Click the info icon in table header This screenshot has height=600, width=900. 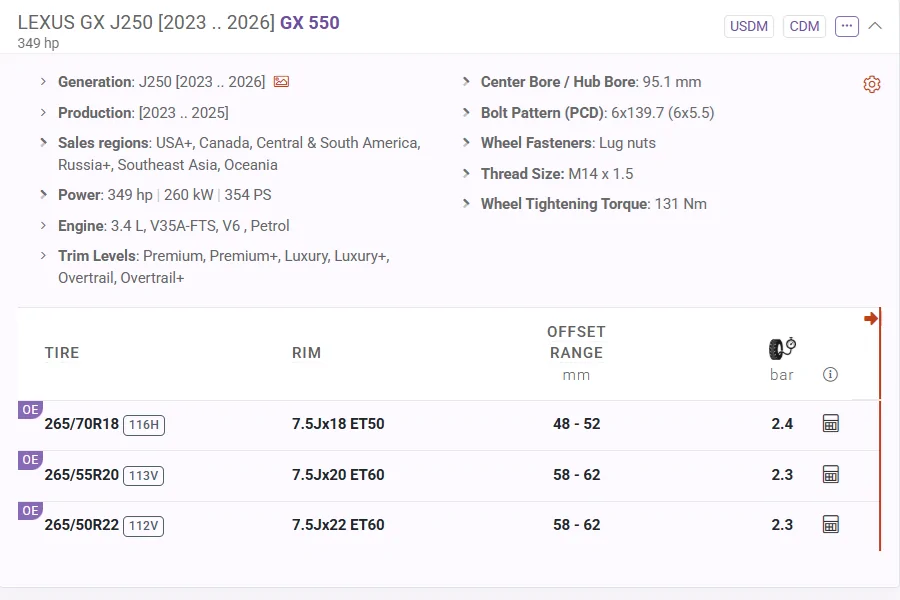point(830,375)
